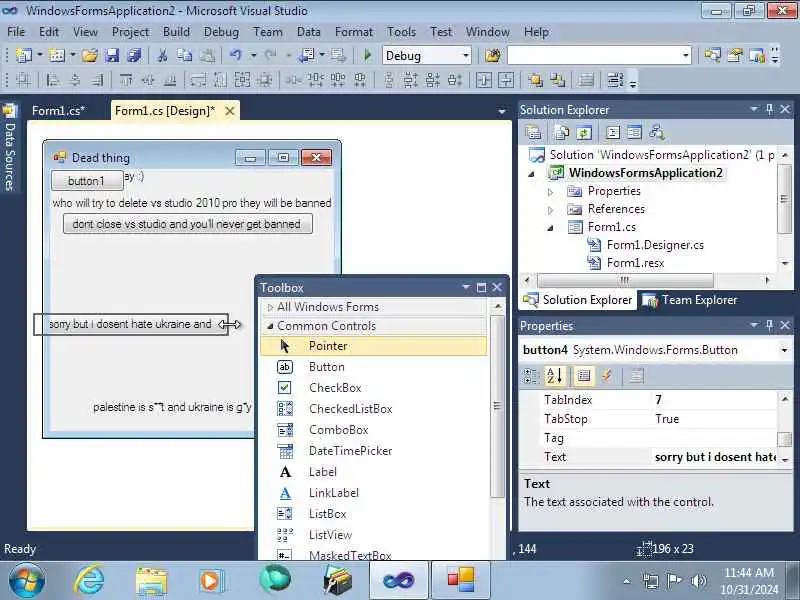Click Bring to Front layout icon
This screenshot has width=800, height=600.
(535, 80)
